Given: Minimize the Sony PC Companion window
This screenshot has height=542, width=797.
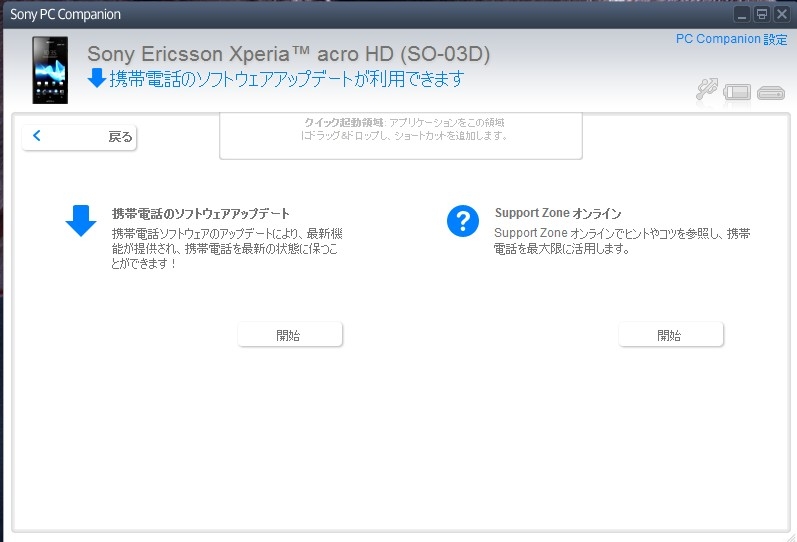Looking at the screenshot, I should tap(742, 14).
